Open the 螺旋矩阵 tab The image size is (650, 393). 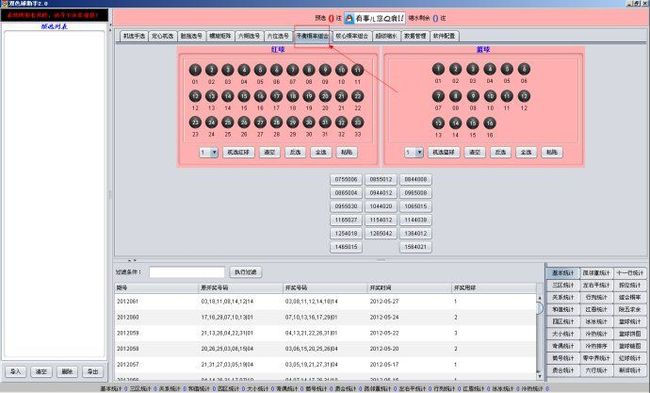coord(220,36)
